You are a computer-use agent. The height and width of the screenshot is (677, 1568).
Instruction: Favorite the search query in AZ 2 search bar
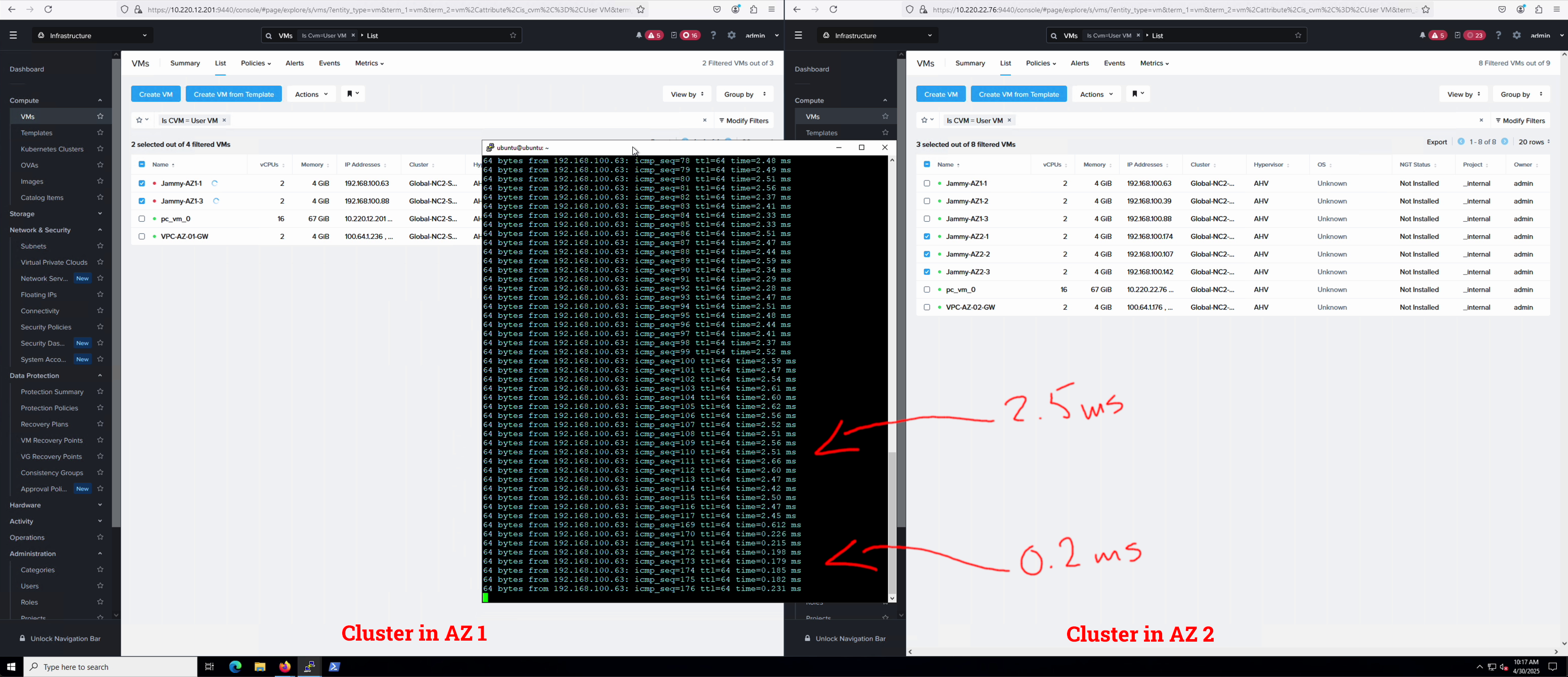pyautogui.click(x=1299, y=35)
